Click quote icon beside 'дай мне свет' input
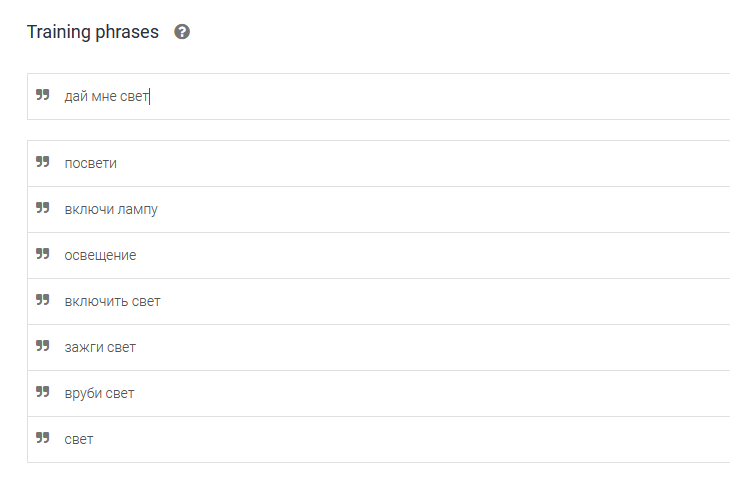This screenshot has width=730, height=481. (43, 95)
